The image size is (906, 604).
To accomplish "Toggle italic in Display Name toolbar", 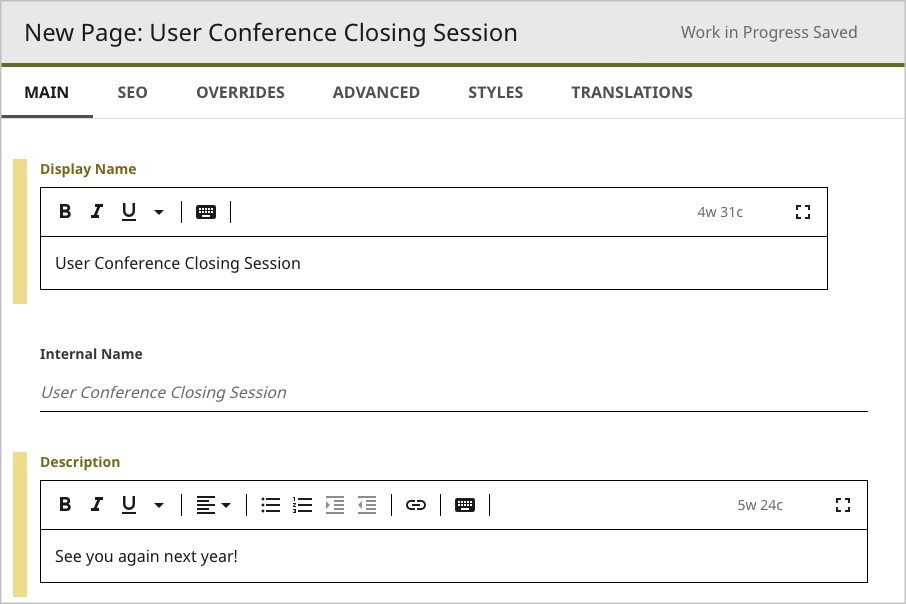I will (x=97, y=211).
